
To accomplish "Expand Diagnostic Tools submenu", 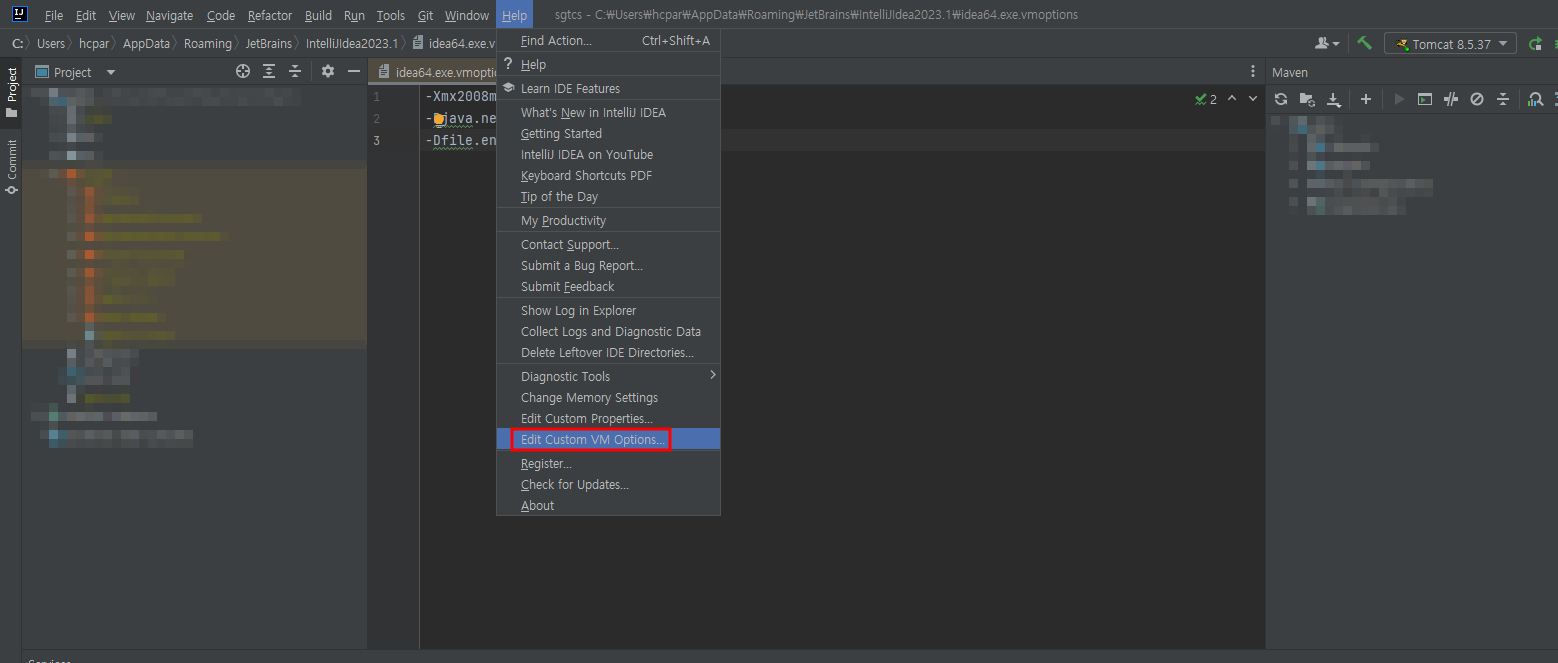I will (608, 376).
